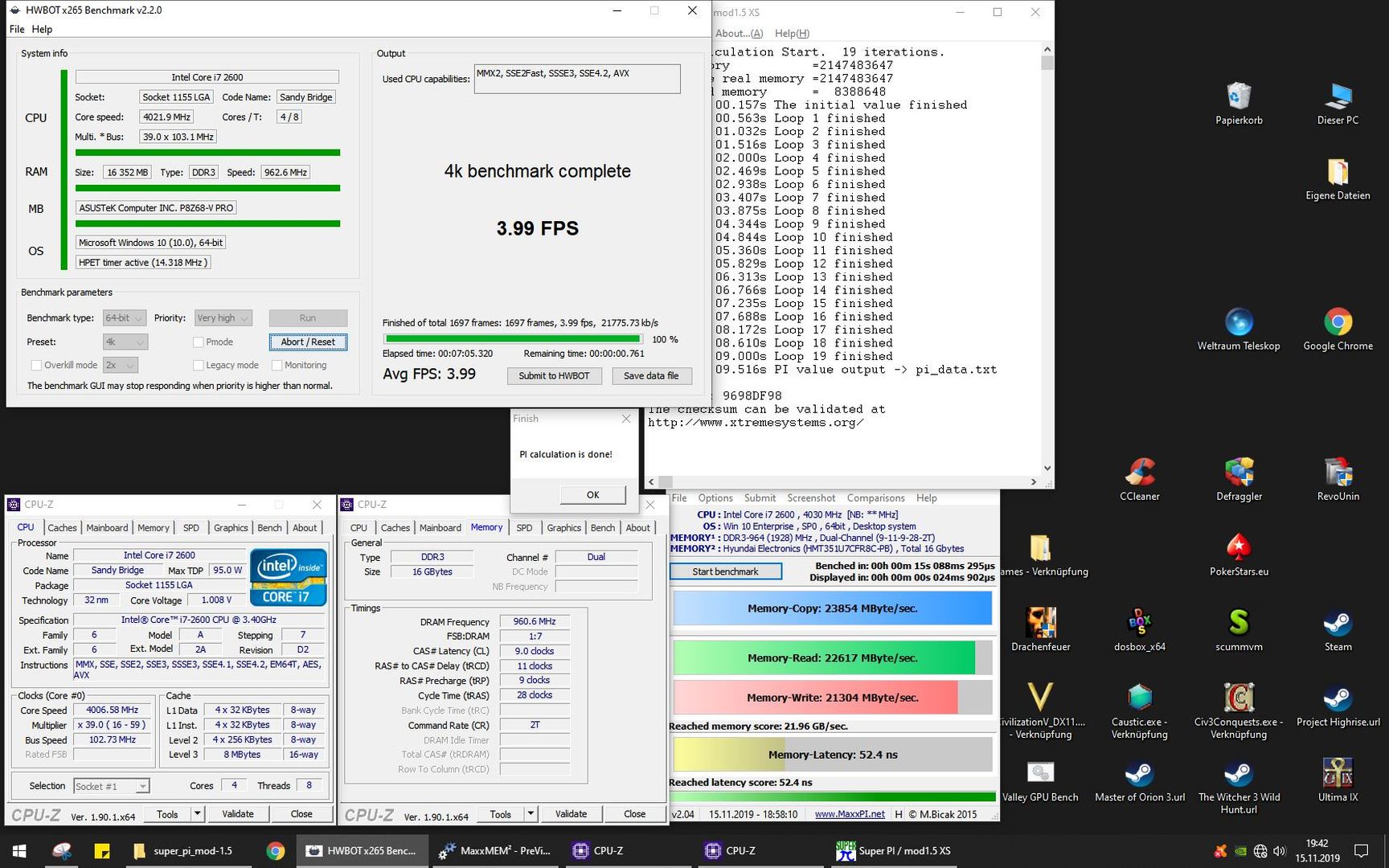
Task: Switch to Mainboard tab in left CPU-Z window
Action: point(107,528)
